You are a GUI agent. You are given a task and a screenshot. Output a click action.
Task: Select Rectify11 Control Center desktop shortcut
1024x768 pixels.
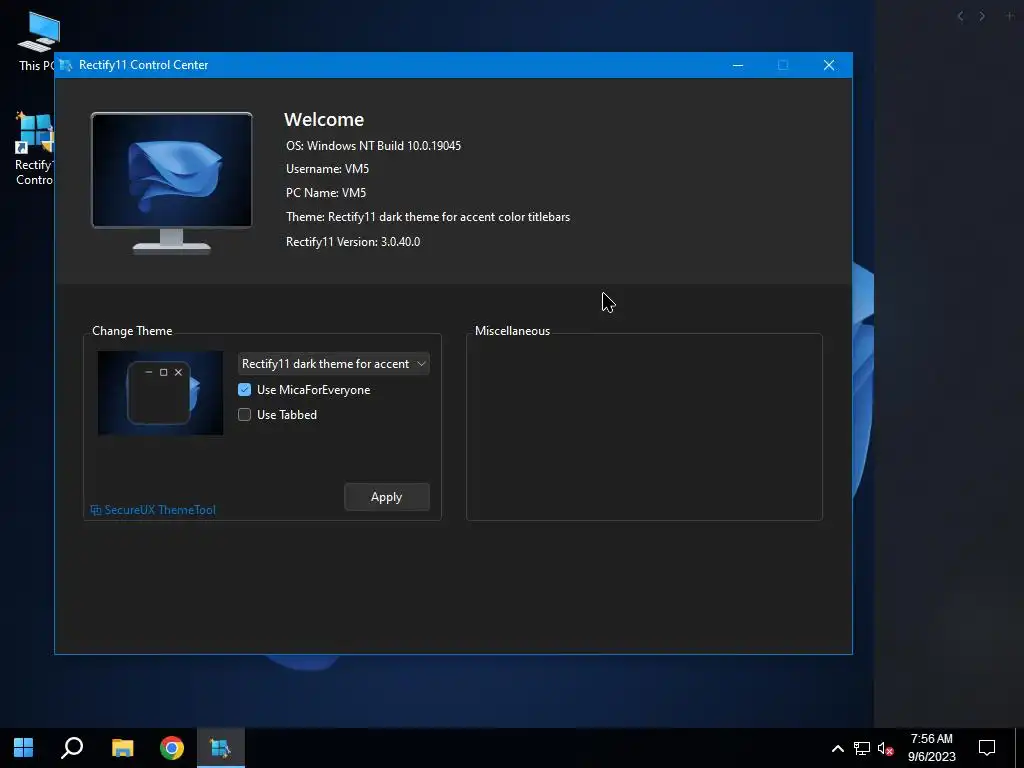(x=34, y=149)
